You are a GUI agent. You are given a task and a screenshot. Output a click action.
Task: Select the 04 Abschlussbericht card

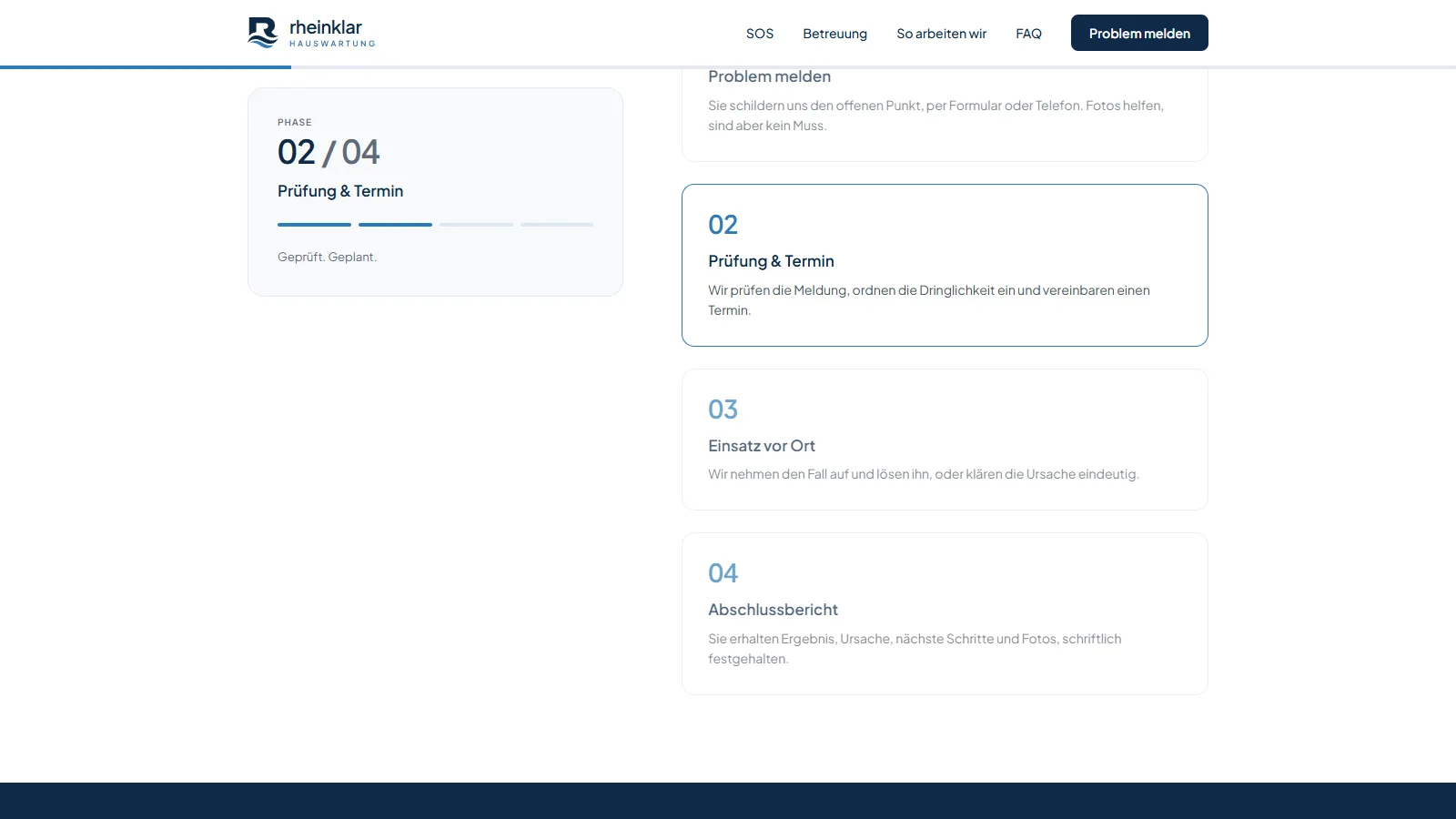945,613
